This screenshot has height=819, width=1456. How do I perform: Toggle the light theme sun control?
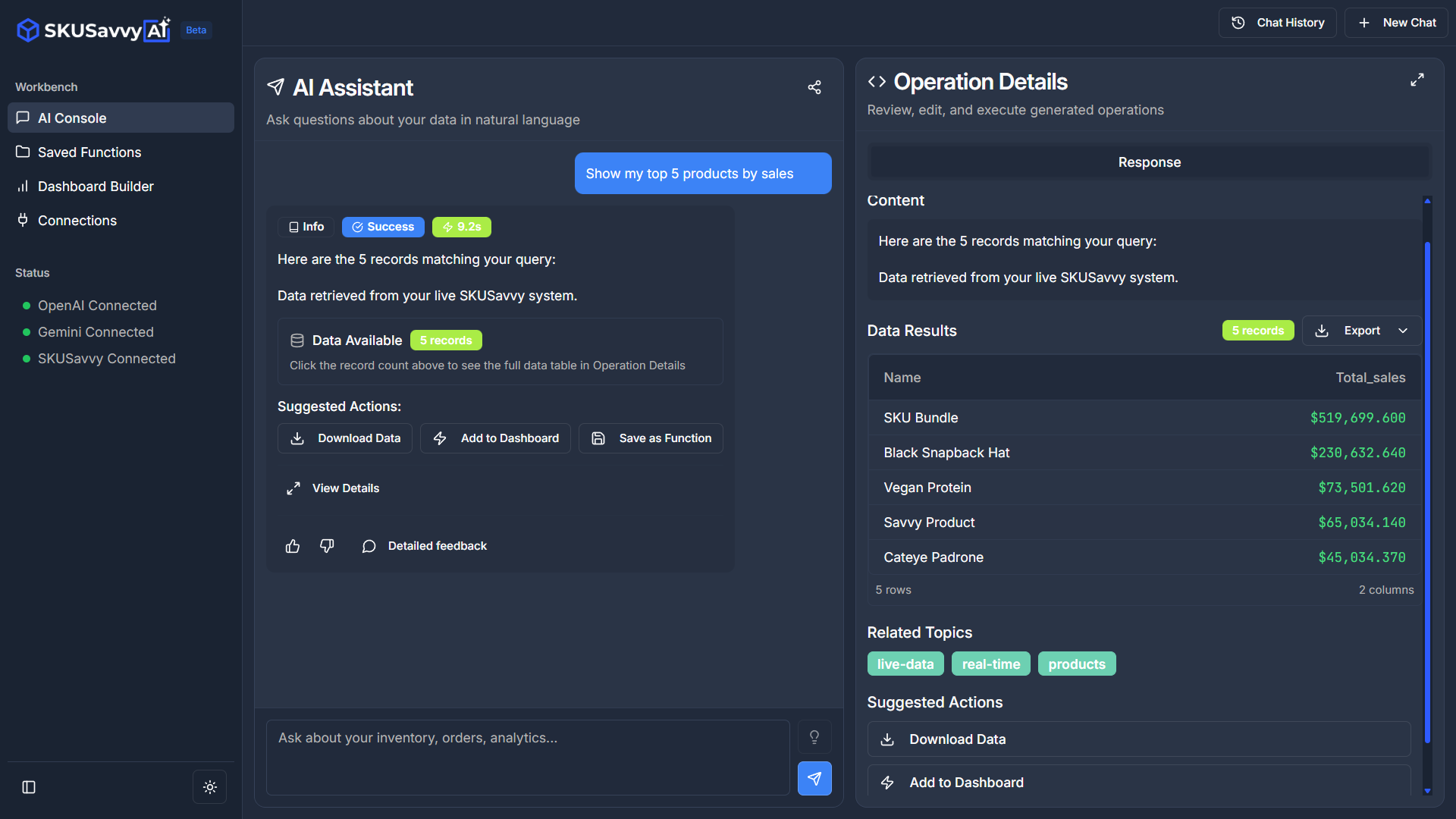209,786
